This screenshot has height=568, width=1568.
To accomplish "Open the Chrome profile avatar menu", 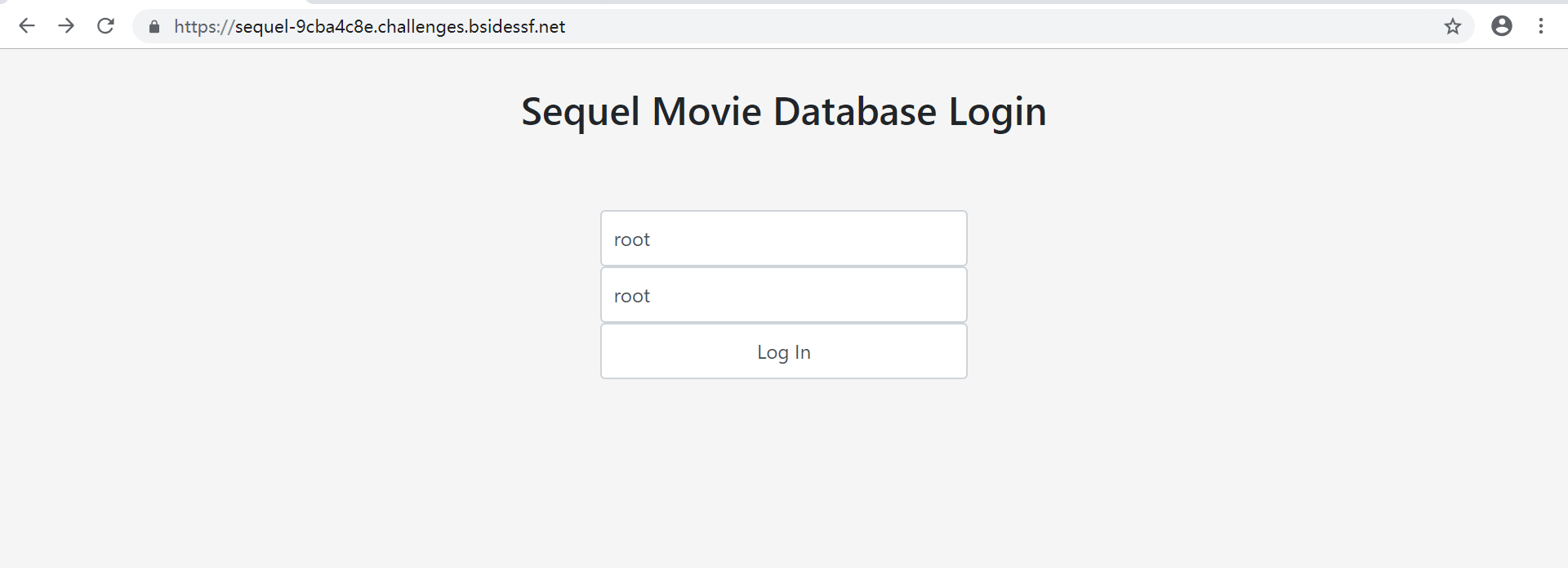I will pos(1501,26).
